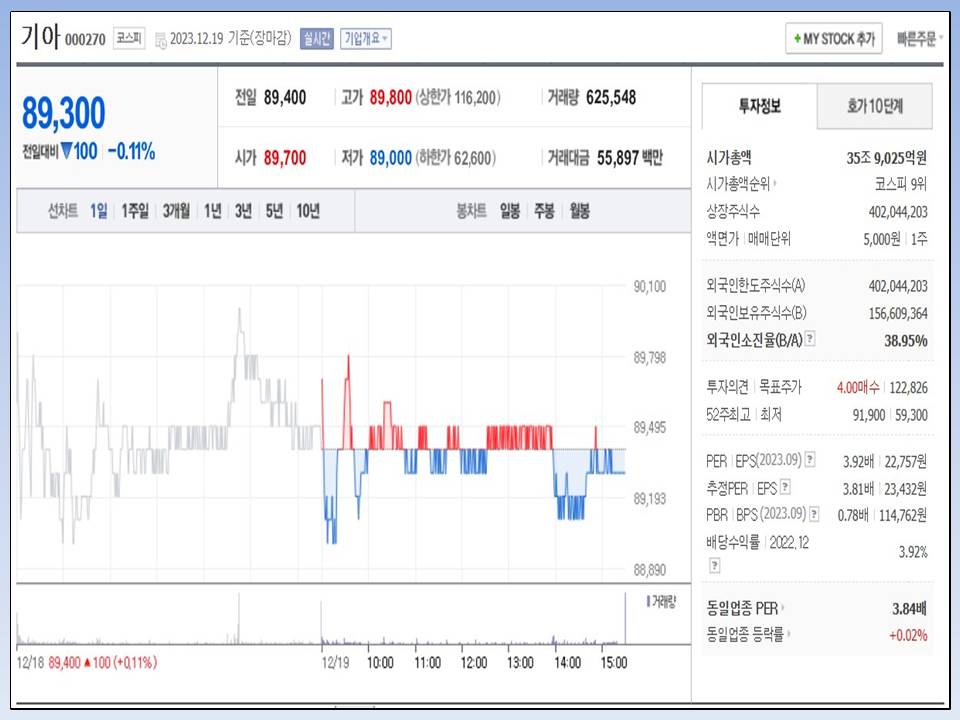The width and height of the screenshot is (960, 720).
Task: Open the help icon next to 외국인소진율(B/A)
Action: point(810,338)
